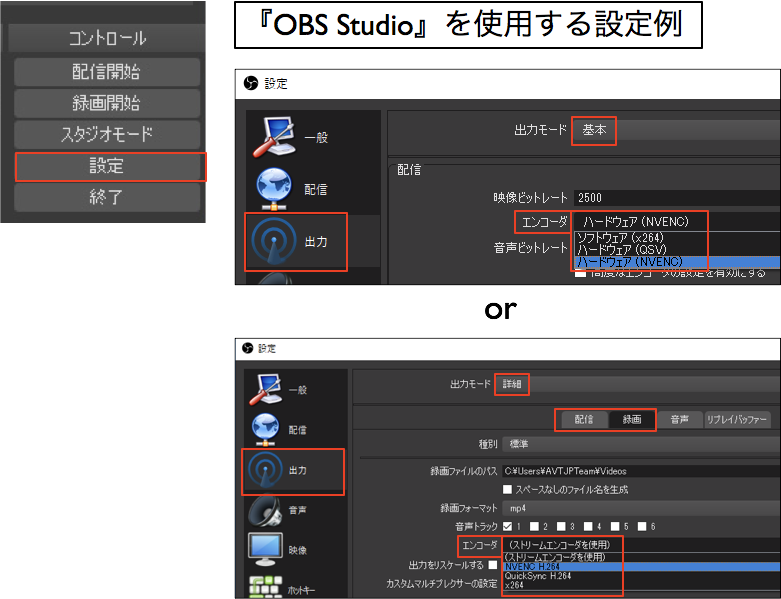Switch to the リプレイバッファー tab
Screen dimensions: 781x599
click(736, 419)
